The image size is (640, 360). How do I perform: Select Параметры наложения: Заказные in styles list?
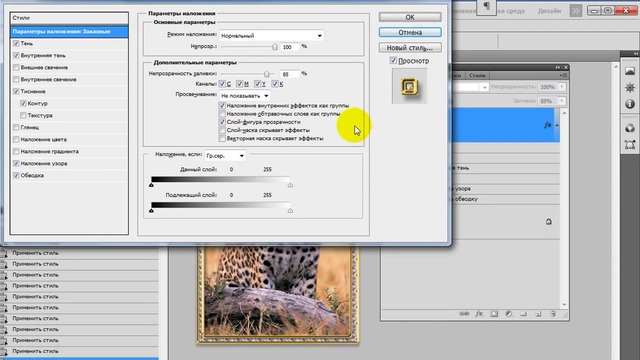(x=69, y=31)
